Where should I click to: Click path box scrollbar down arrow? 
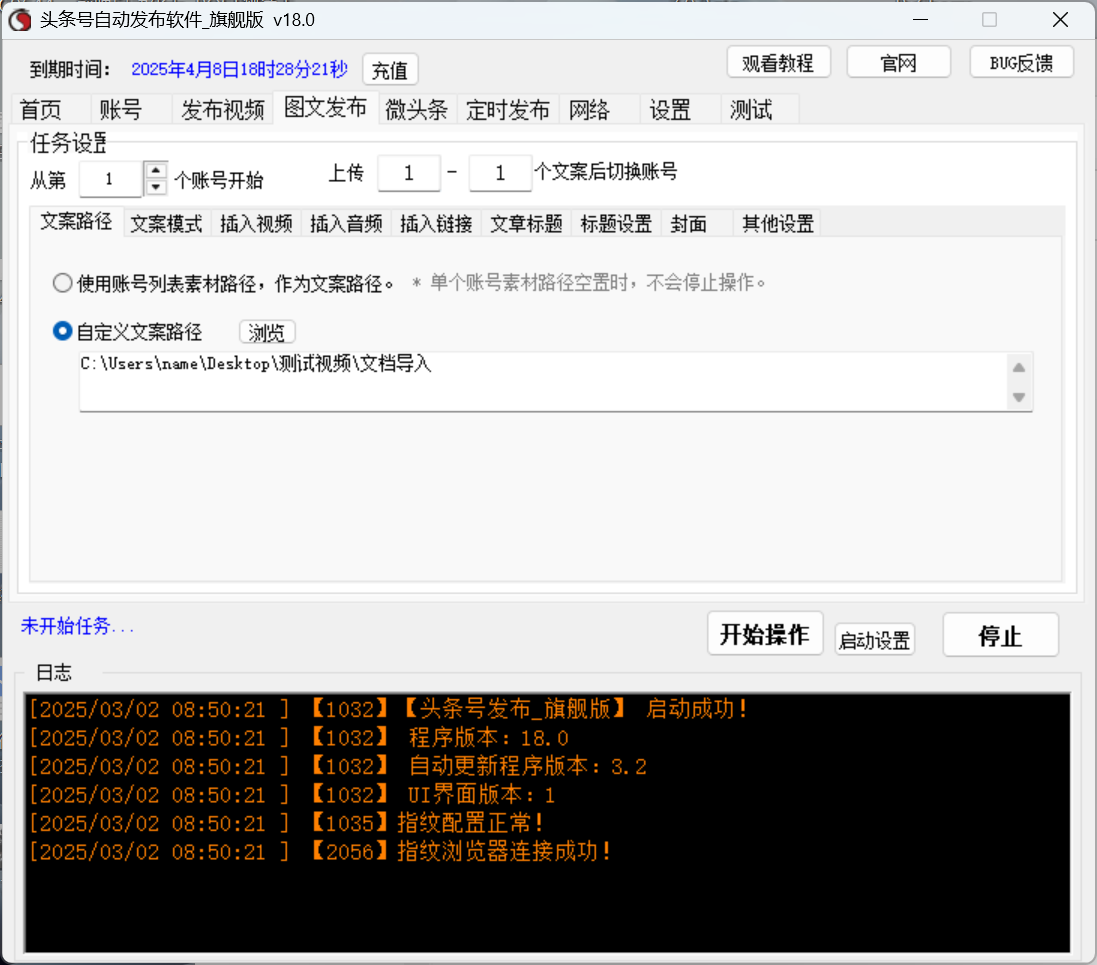coord(1019,397)
